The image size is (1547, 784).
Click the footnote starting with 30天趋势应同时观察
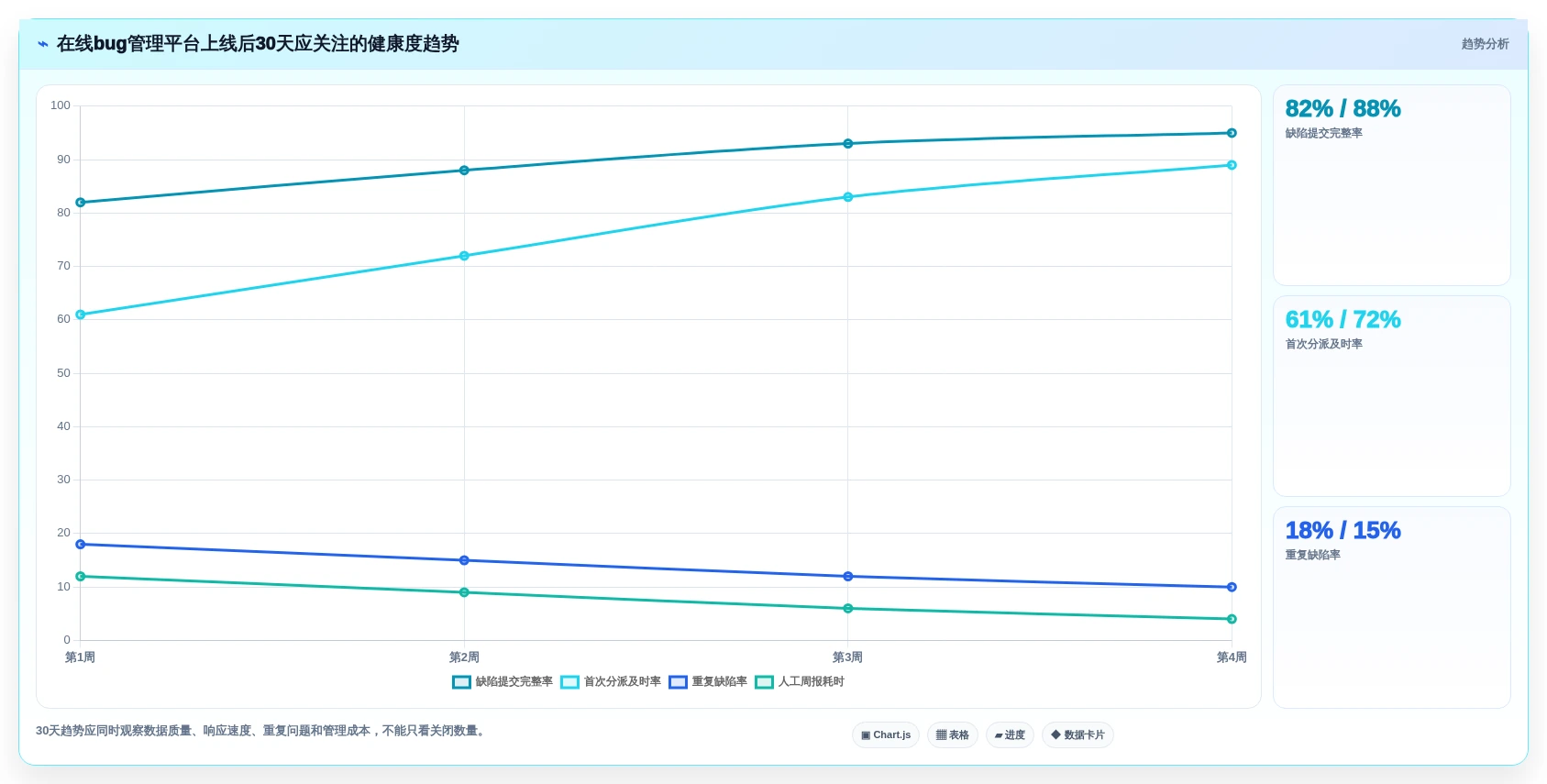tap(262, 731)
